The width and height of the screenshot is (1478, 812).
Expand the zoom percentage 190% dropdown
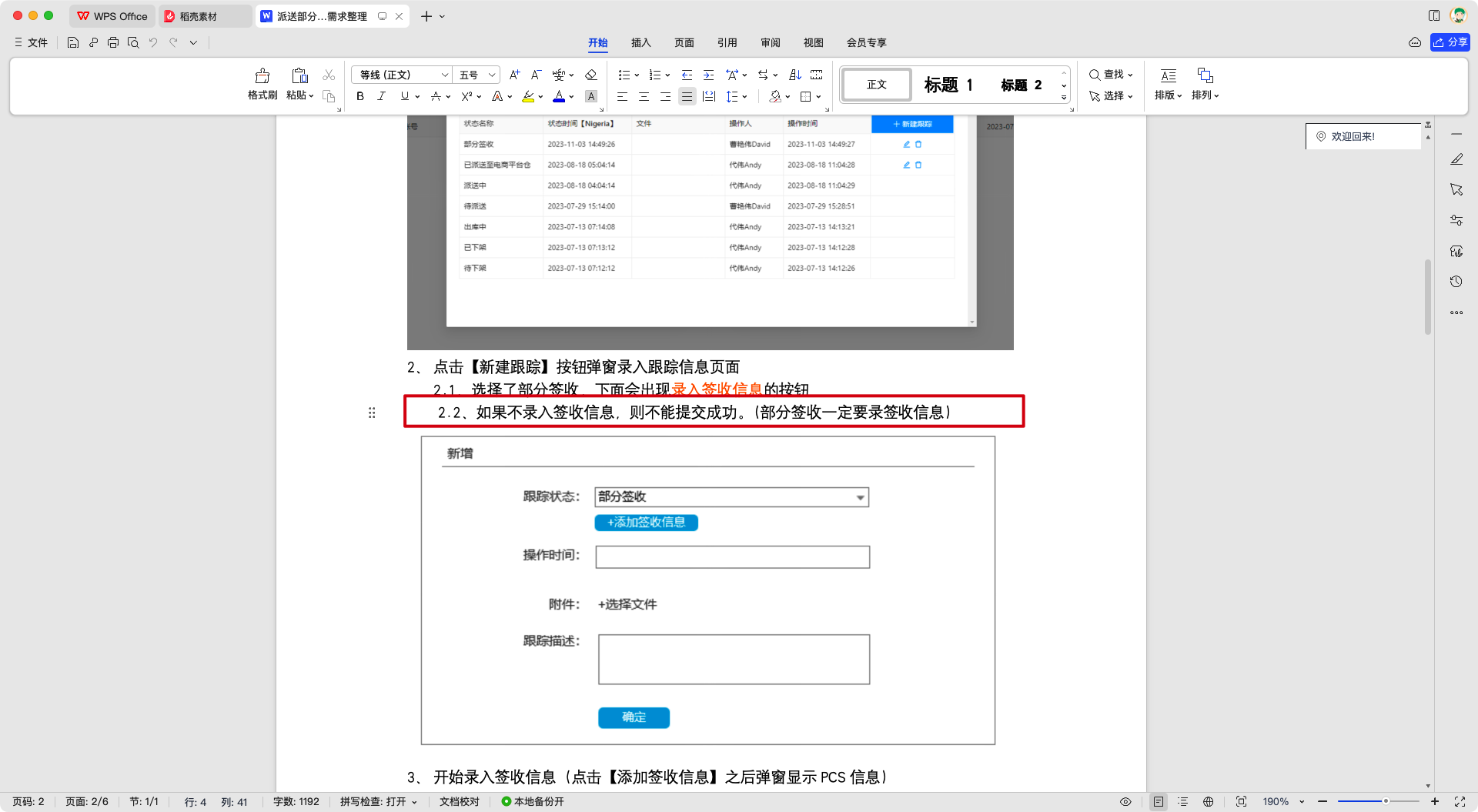tap(1302, 801)
